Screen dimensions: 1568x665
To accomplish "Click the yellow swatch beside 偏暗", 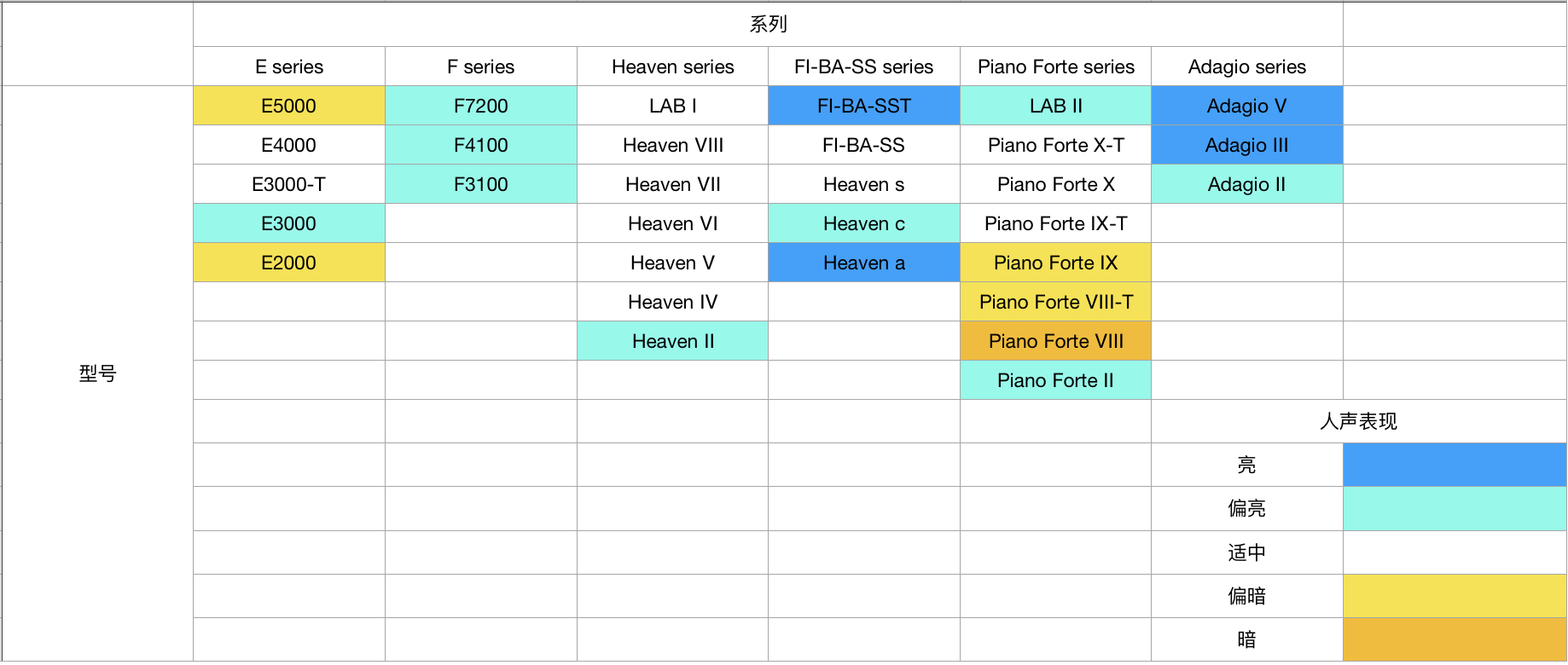I will pyautogui.click(x=1455, y=596).
